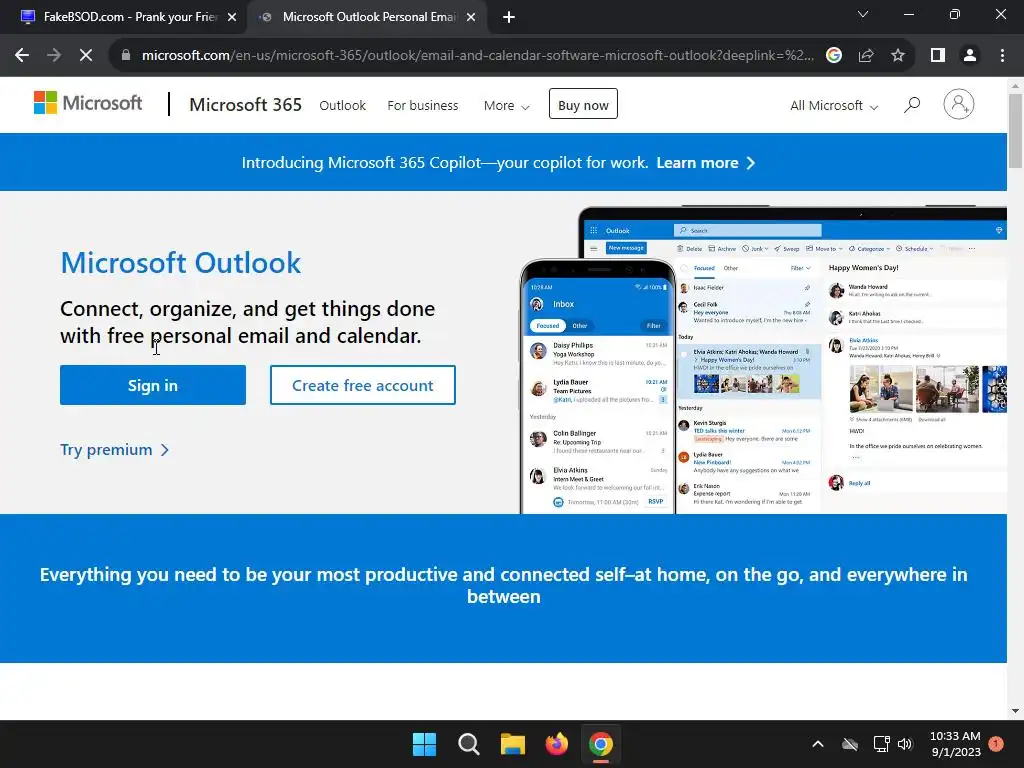The height and width of the screenshot is (768, 1024).
Task: Switch to the FakeBSOD.com tab
Action: [124, 18]
